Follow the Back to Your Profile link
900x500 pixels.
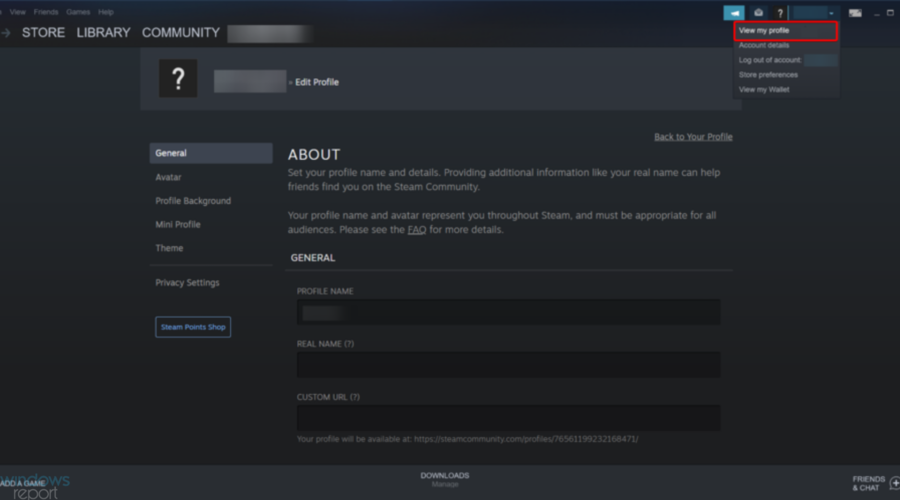(x=693, y=137)
